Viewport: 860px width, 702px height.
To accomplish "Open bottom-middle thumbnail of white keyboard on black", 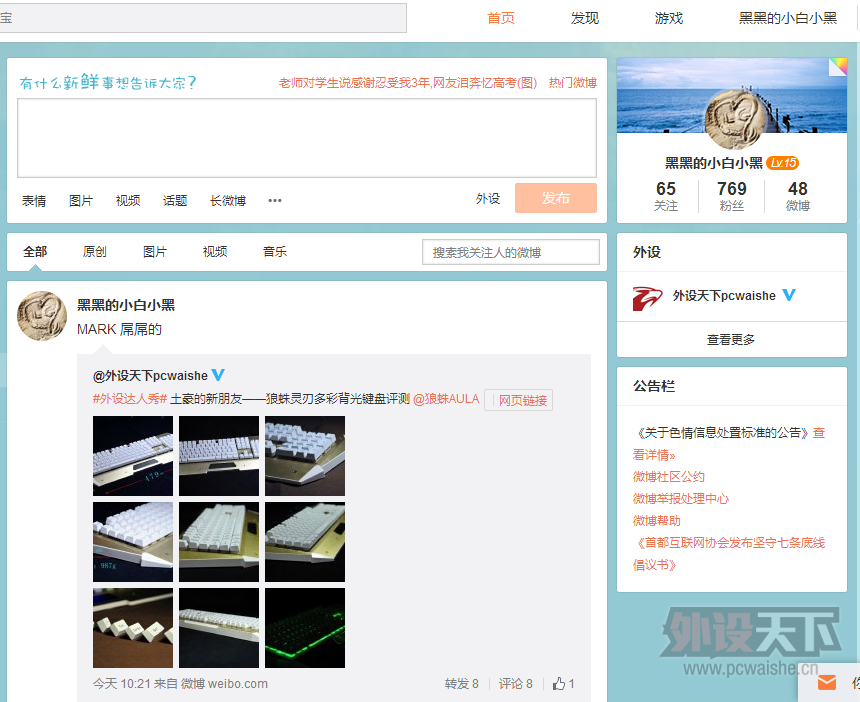I will point(219,628).
